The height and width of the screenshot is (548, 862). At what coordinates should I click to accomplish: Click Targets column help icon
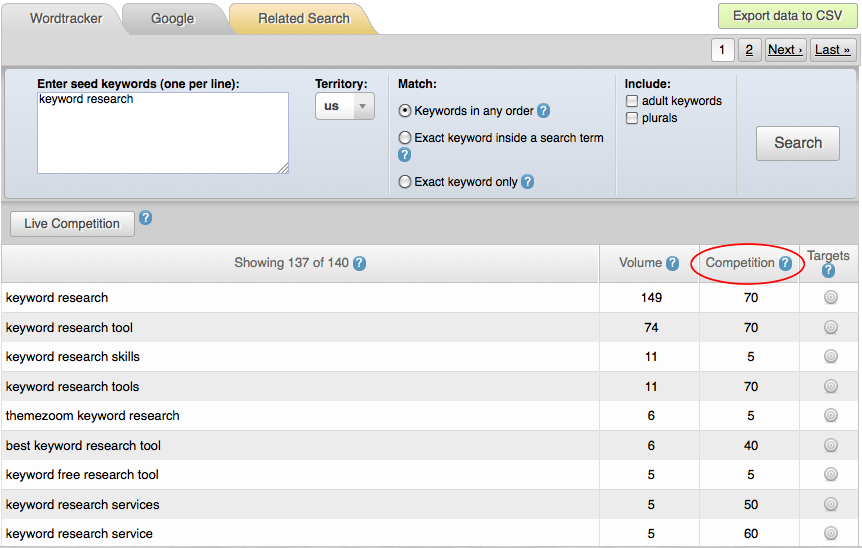(x=828, y=270)
